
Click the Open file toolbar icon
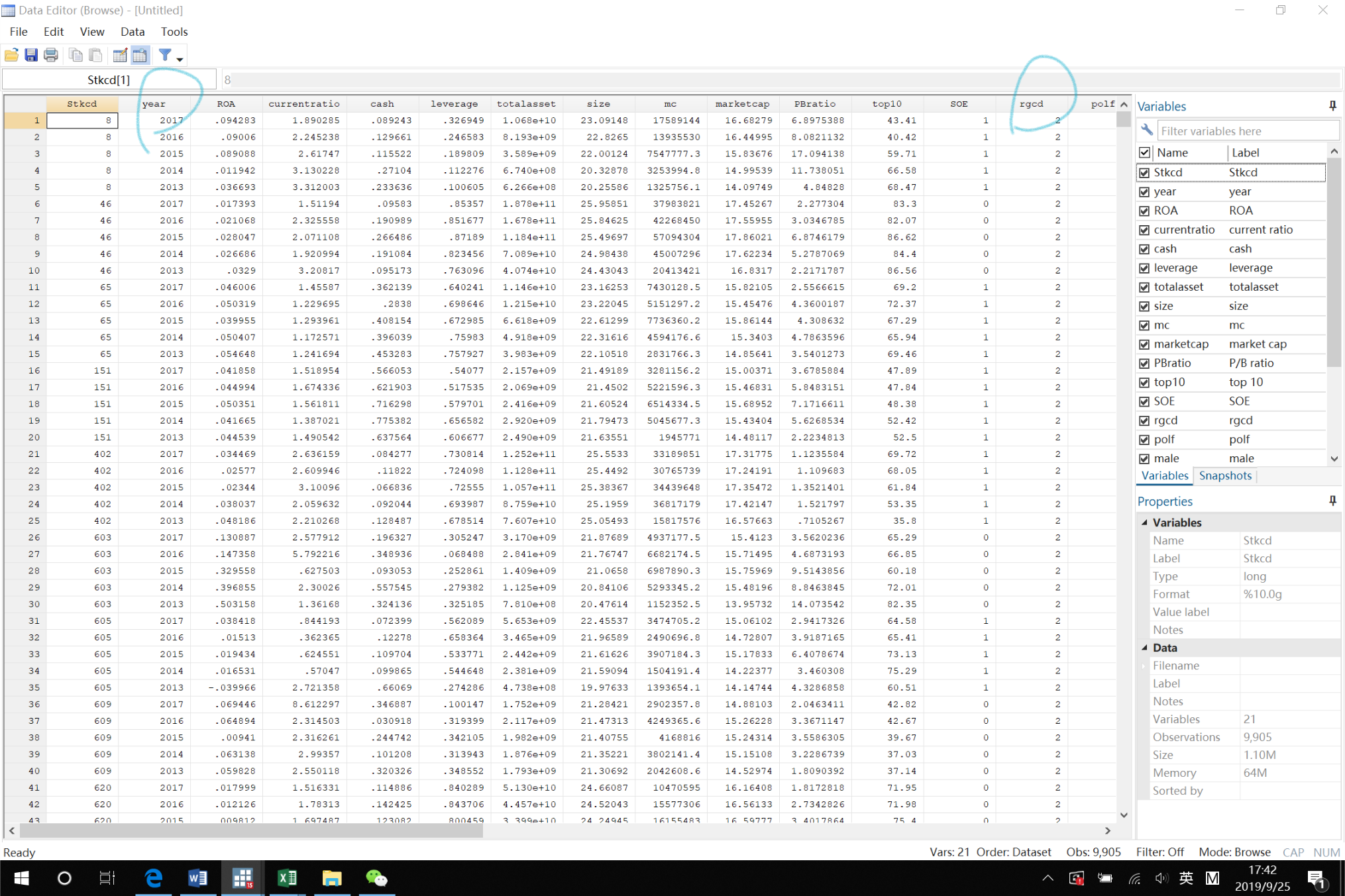11,56
